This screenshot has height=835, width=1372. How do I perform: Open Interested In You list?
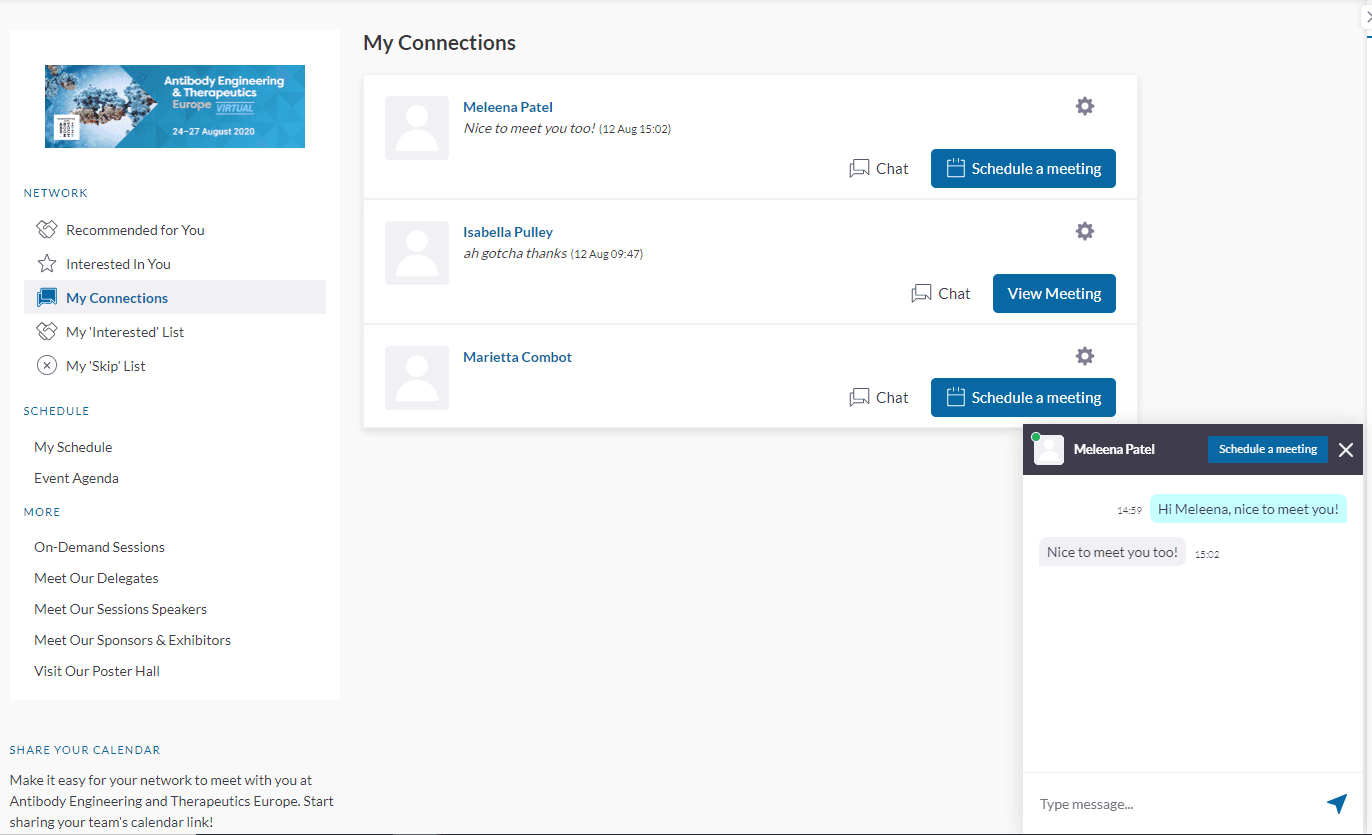coord(118,264)
